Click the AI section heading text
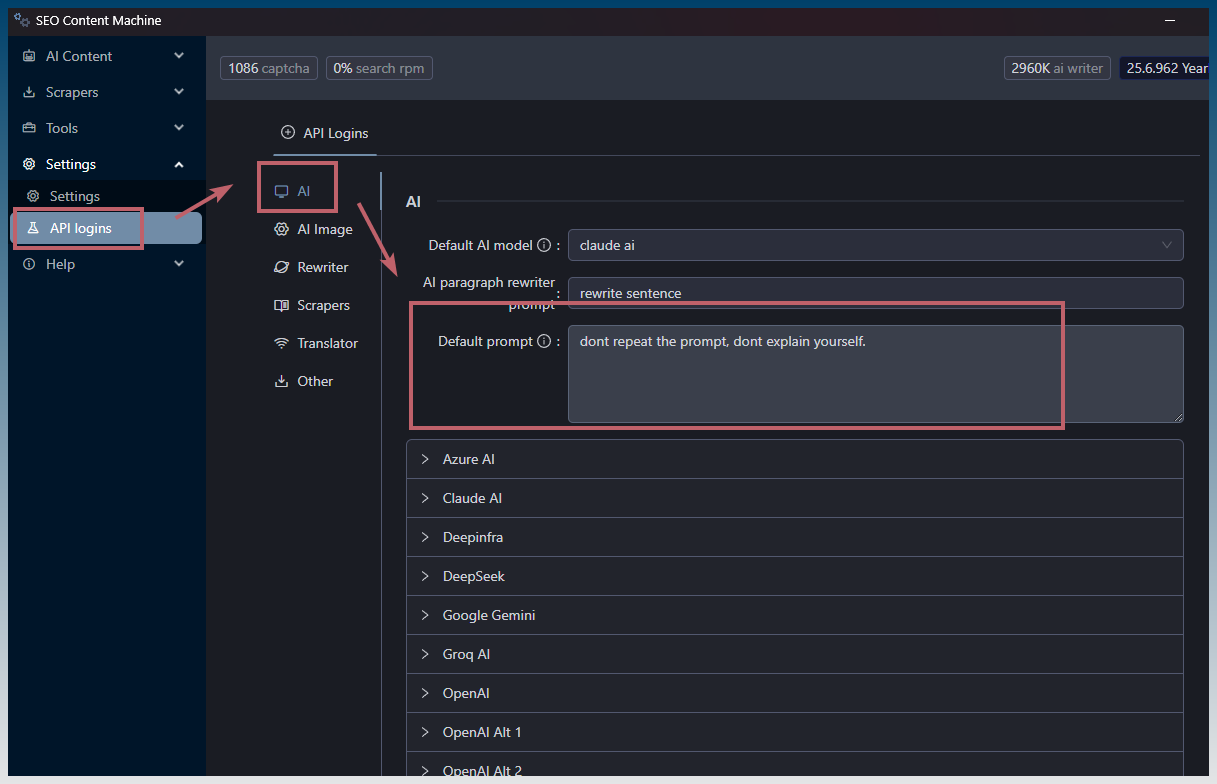 tap(413, 202)
